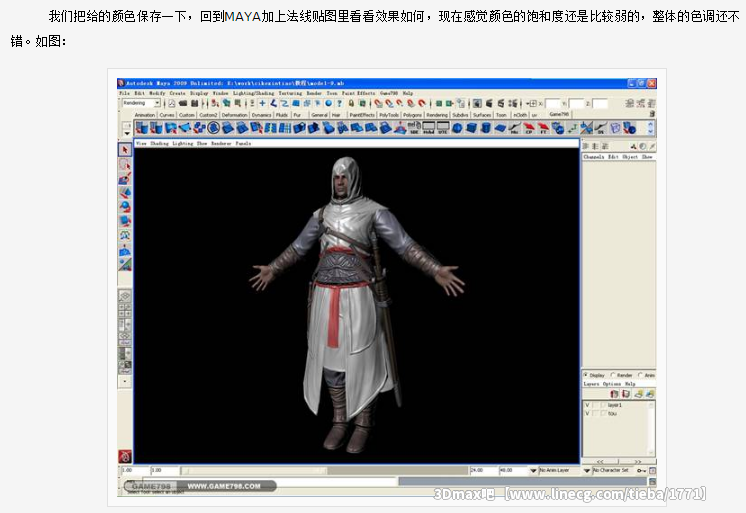Click the Rotate tool sphere icon

click(x=125, y=207)
